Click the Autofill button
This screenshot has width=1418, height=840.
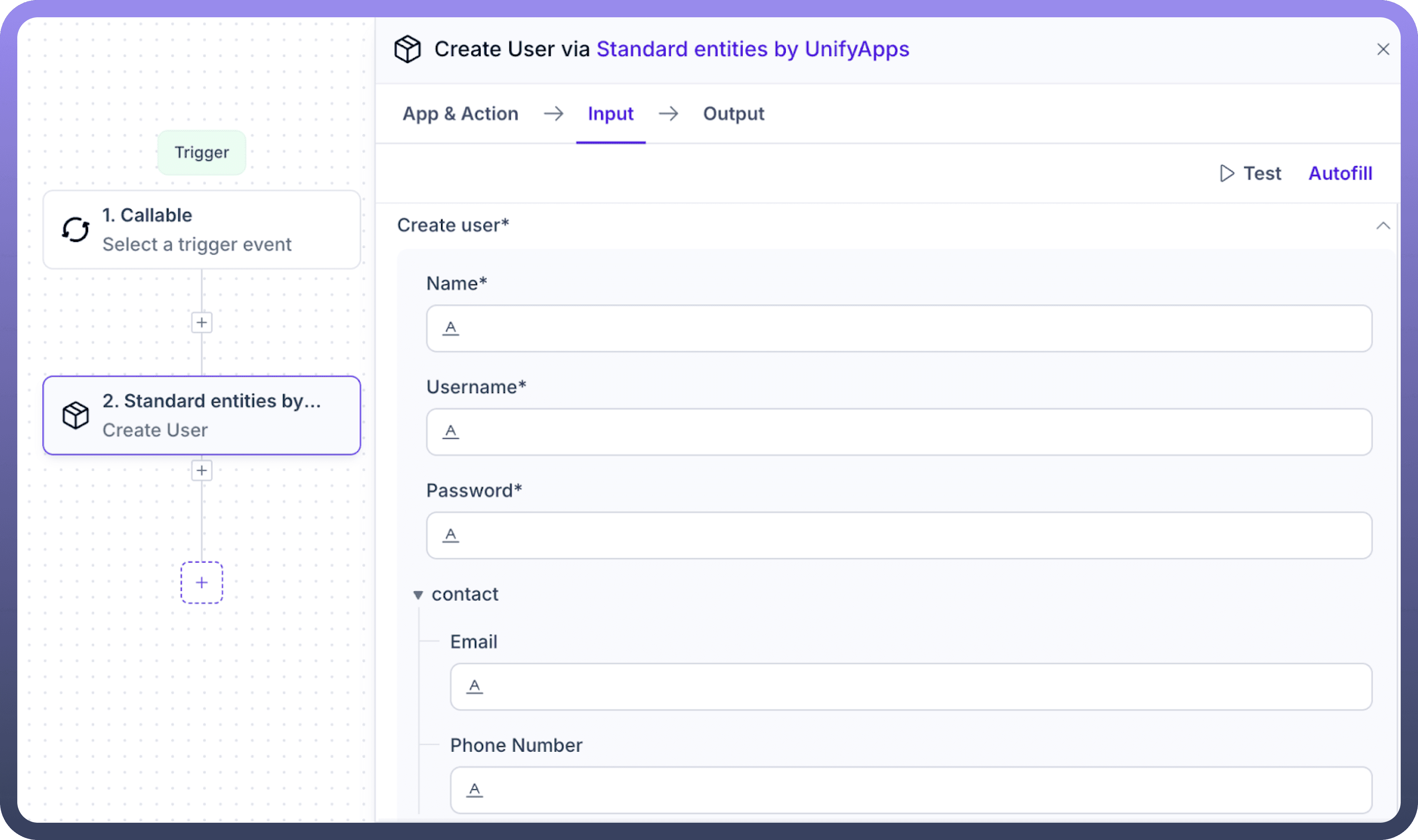(x=1340, y=173)
